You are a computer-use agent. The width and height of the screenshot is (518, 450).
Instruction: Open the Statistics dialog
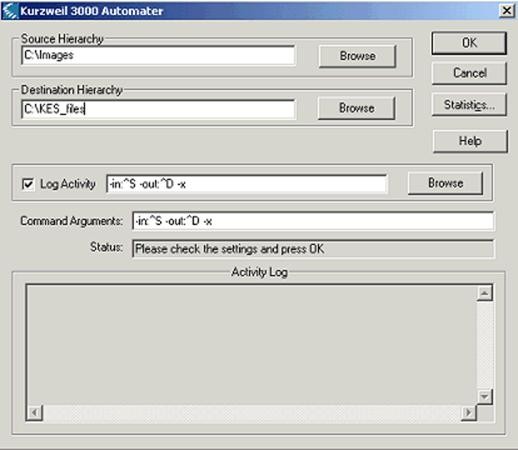click(x=469, y=105)
